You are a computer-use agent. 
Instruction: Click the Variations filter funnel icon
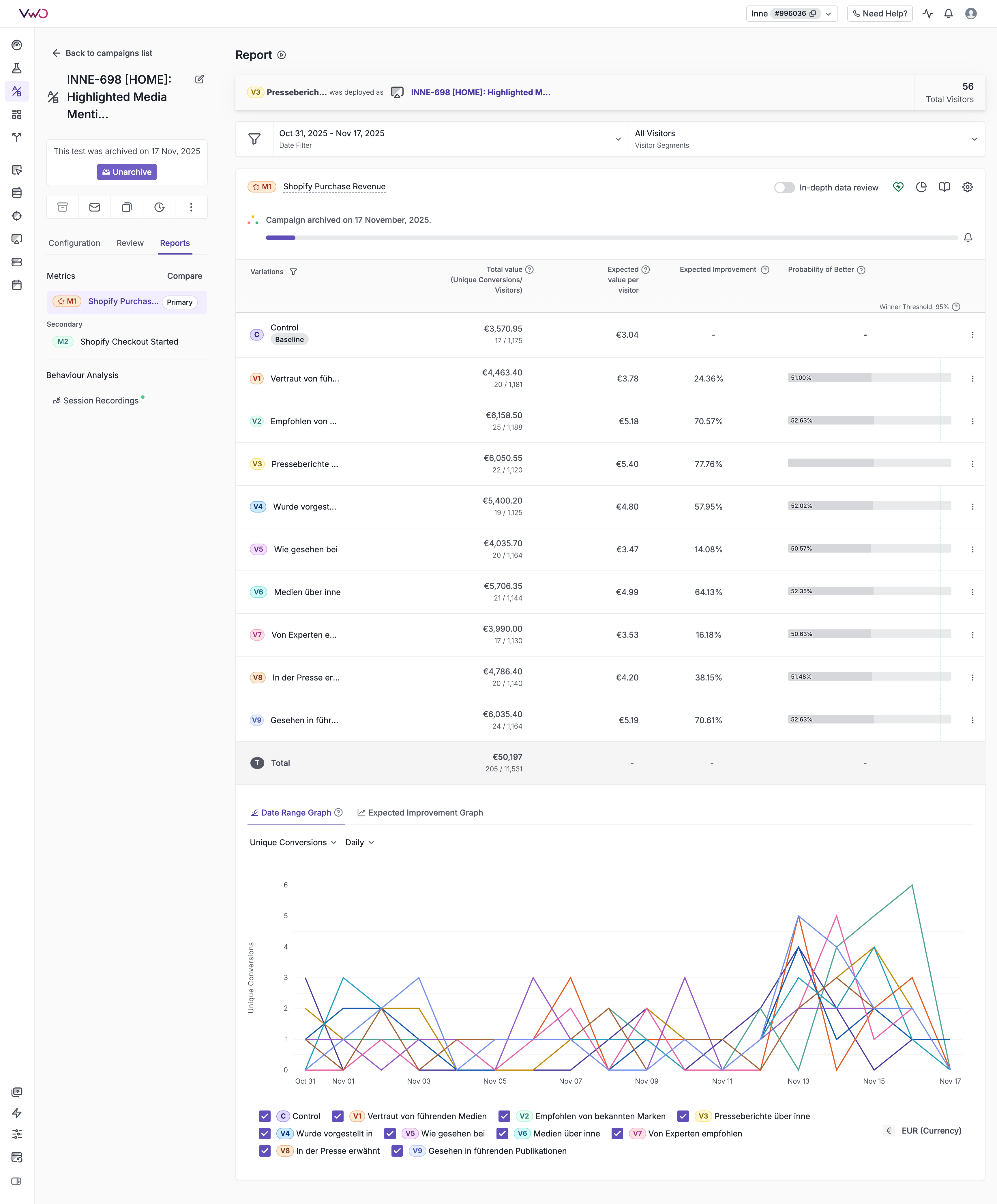tap(293, 272)
